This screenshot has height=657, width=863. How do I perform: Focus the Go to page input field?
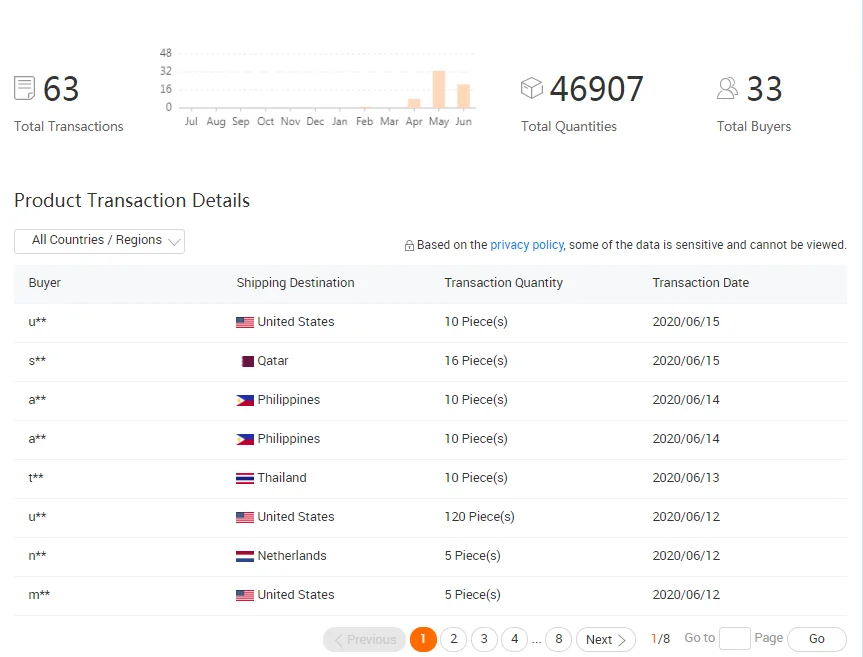click(x=735, y=639)
